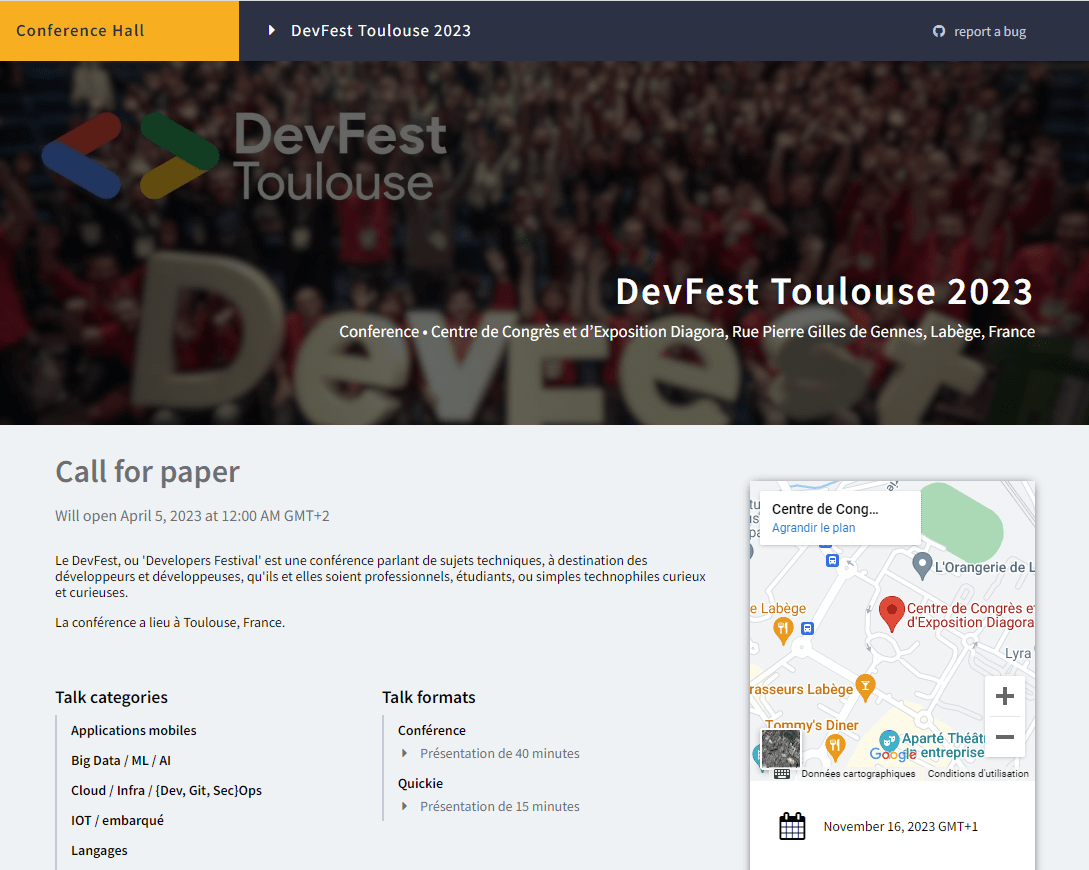Click the arrow beside Présentation de 40 minutes

404,753
